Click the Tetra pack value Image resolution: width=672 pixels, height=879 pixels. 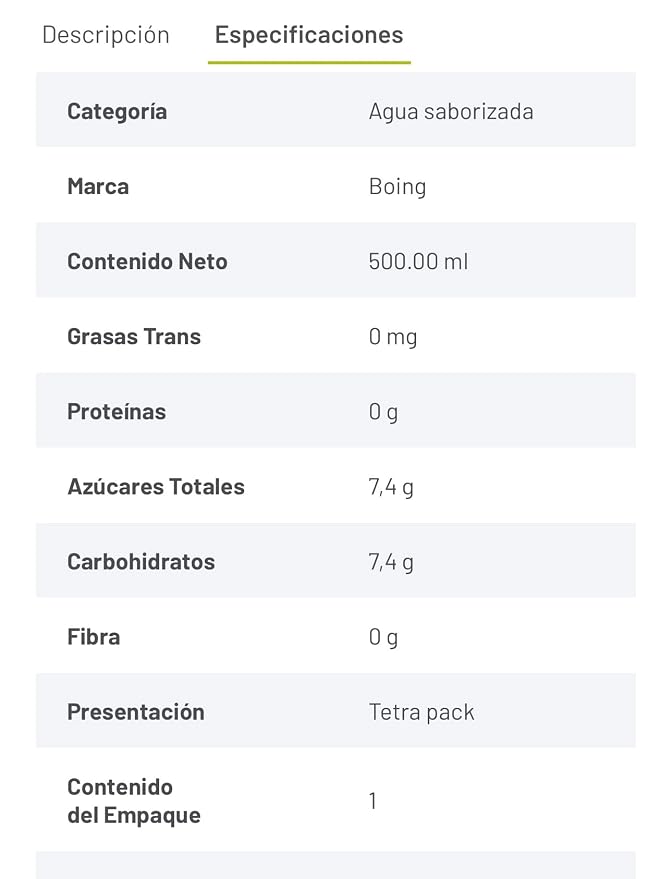(x=421, y=713)
